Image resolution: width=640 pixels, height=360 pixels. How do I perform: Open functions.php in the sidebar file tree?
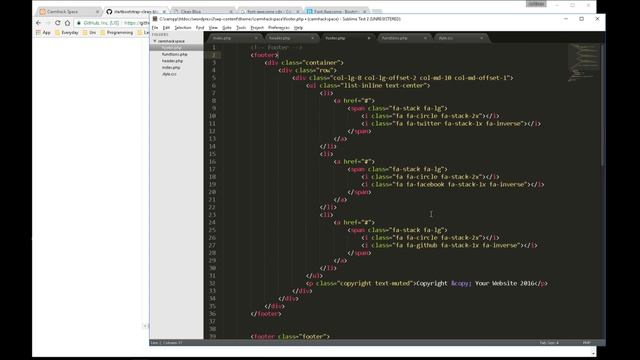[175, 54]
